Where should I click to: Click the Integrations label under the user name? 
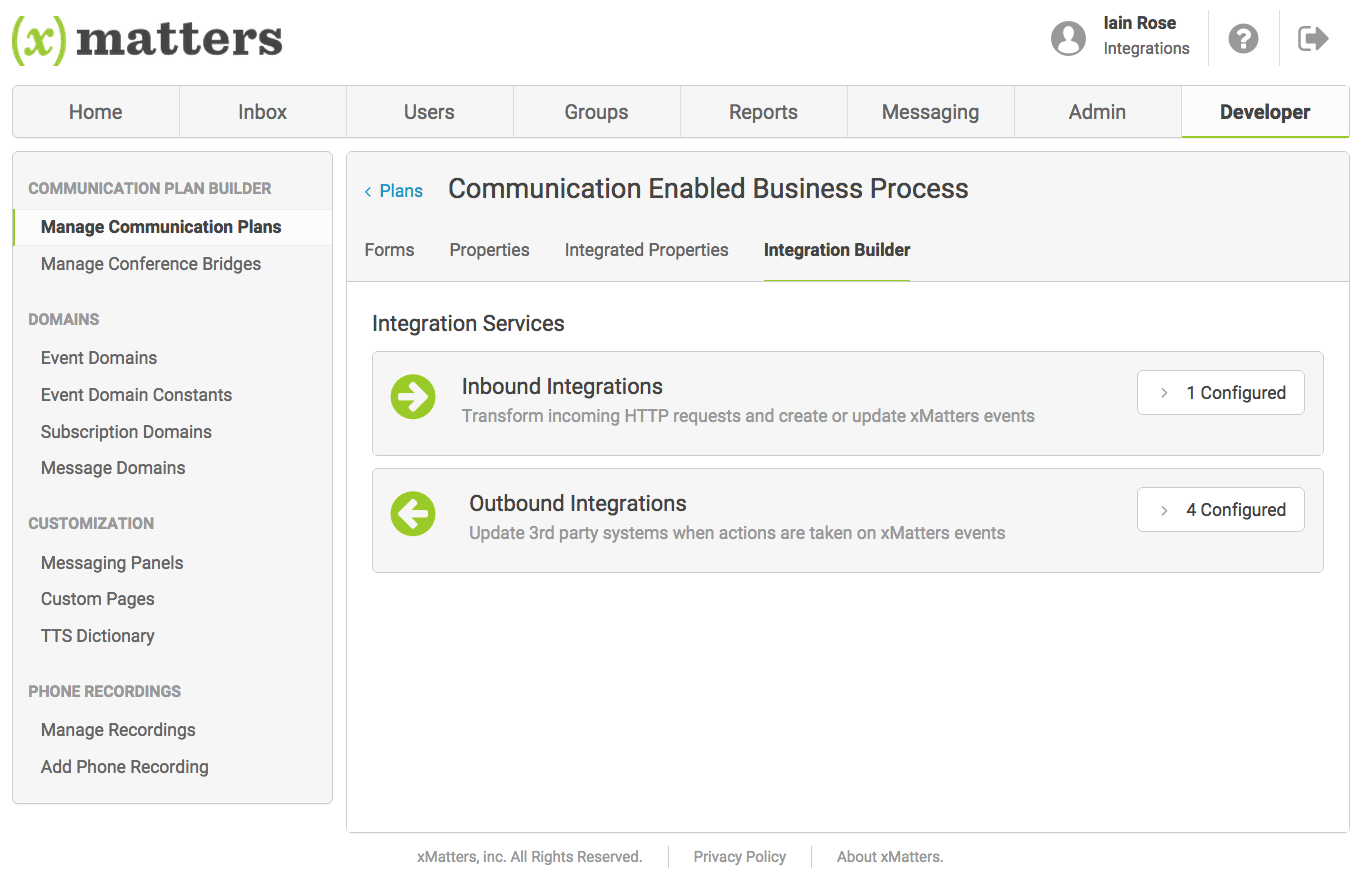coord(1146,48)
